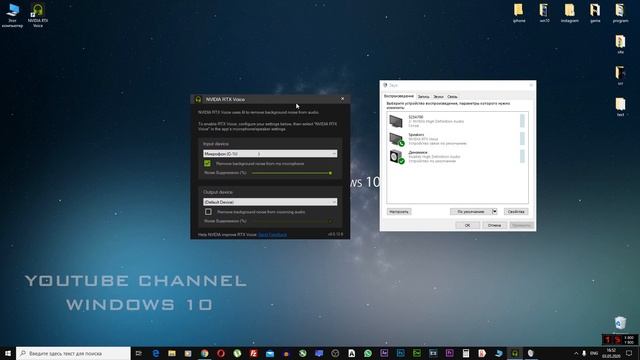Open the notification center icon
The height and width of the screenshot is (360, 640).
pos(629,353)
